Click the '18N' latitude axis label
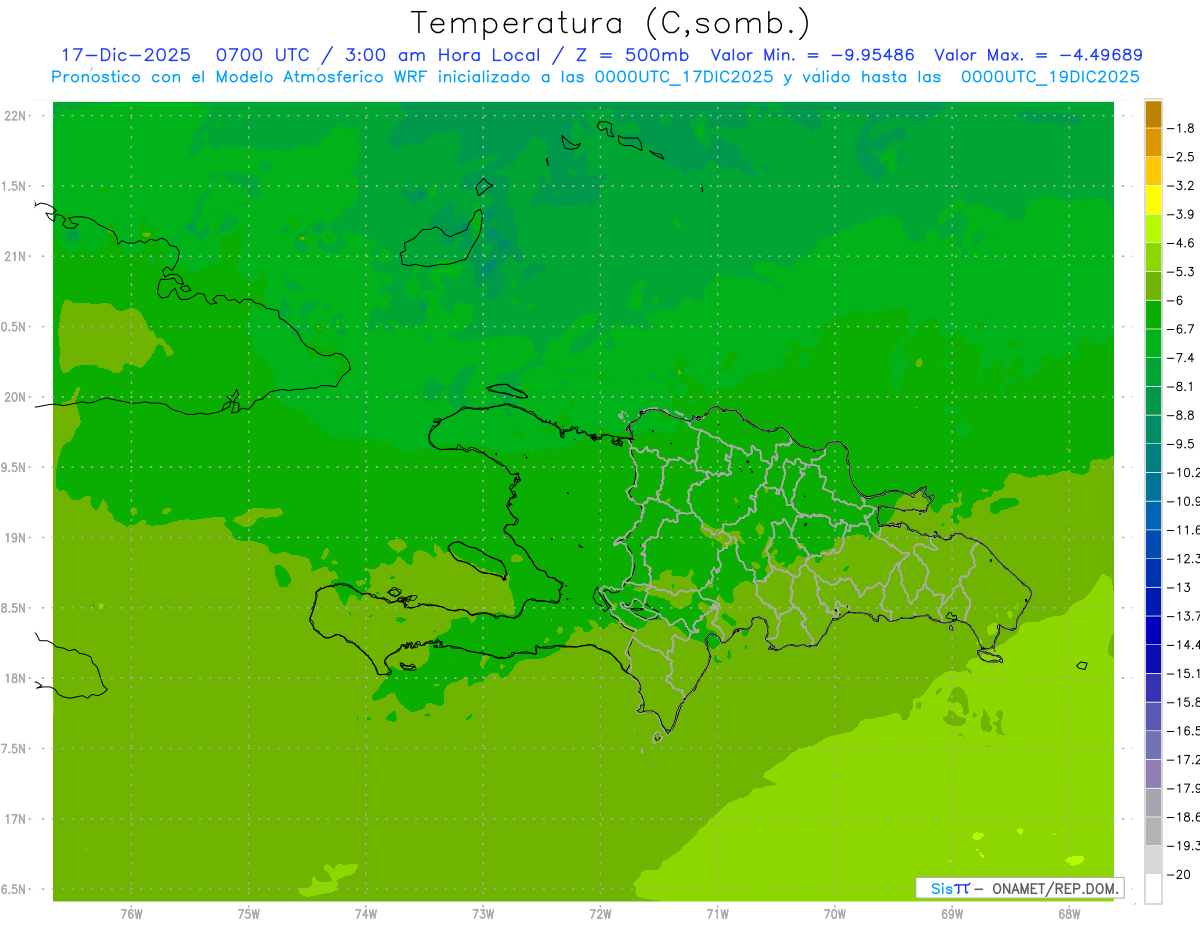The width and height of the screenshot is (1200, 927). tap(15, 678)
